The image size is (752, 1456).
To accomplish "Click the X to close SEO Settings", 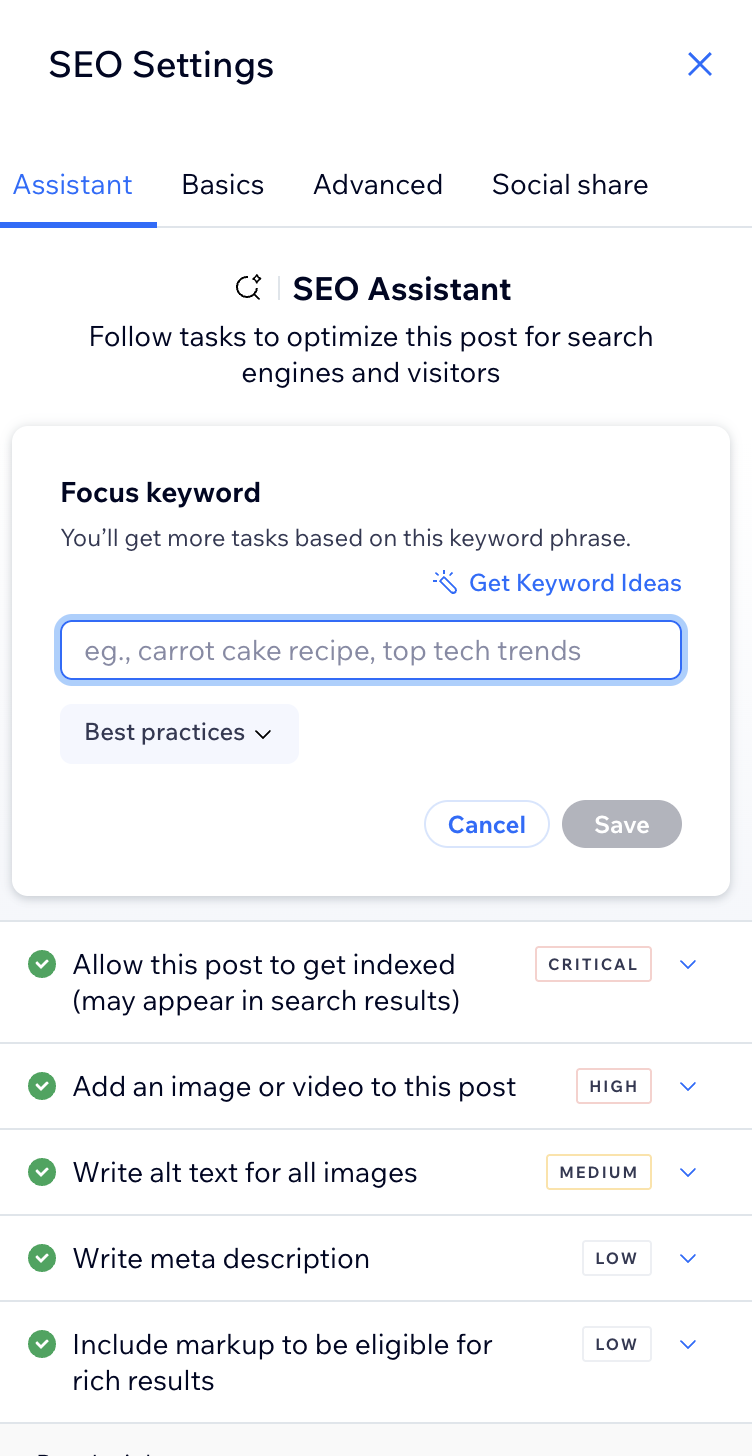I will click(x=700, y=64).
